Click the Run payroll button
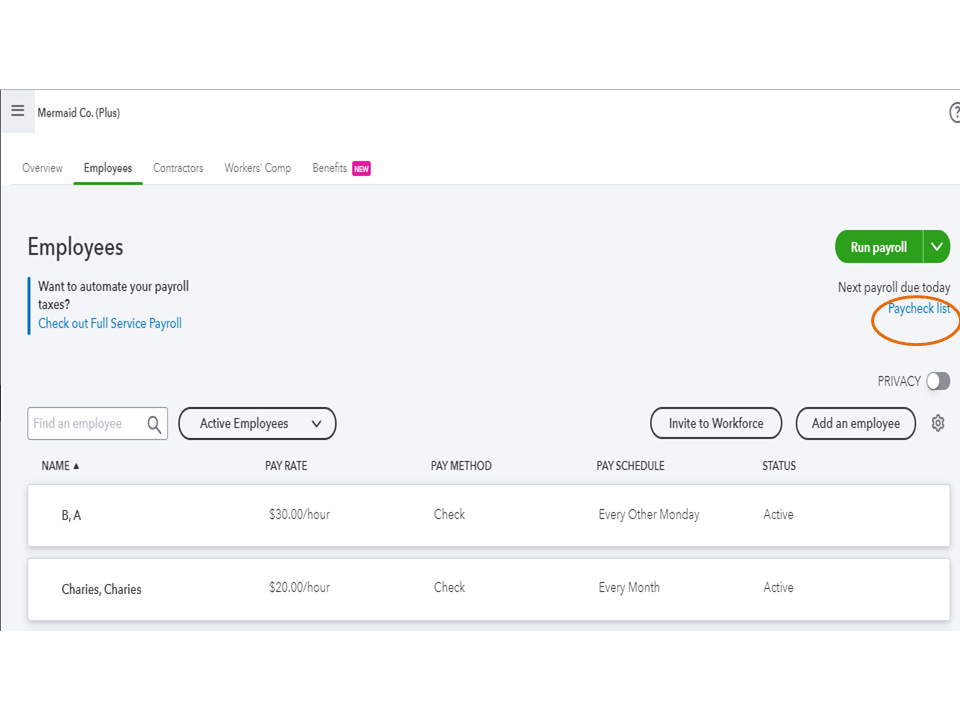This screenshot has width=960, height=720. (x=878, y=247)
